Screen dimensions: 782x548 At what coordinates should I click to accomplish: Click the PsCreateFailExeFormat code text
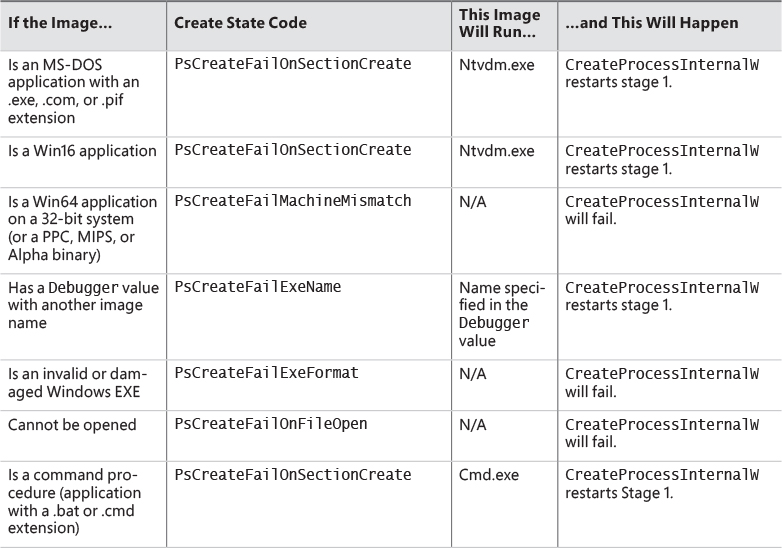[x=266, y=373]
